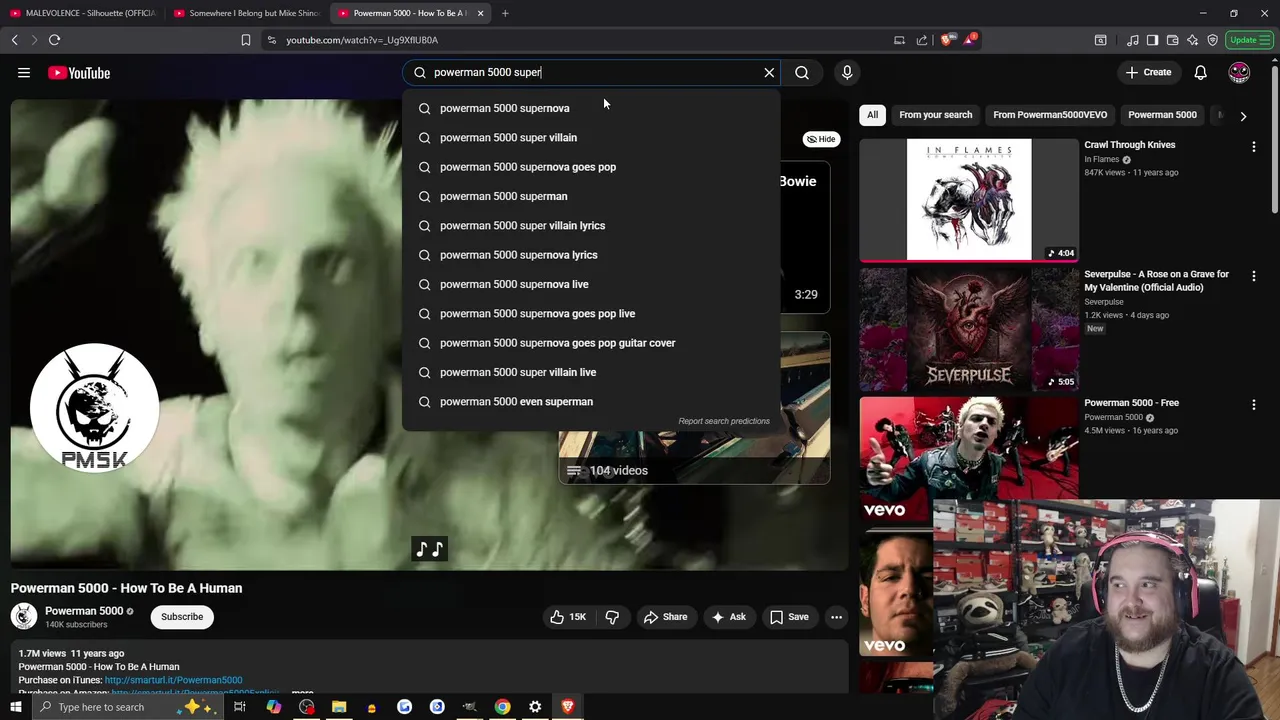Reload the page
This screenshot has width=1280, height=720.
54,40
